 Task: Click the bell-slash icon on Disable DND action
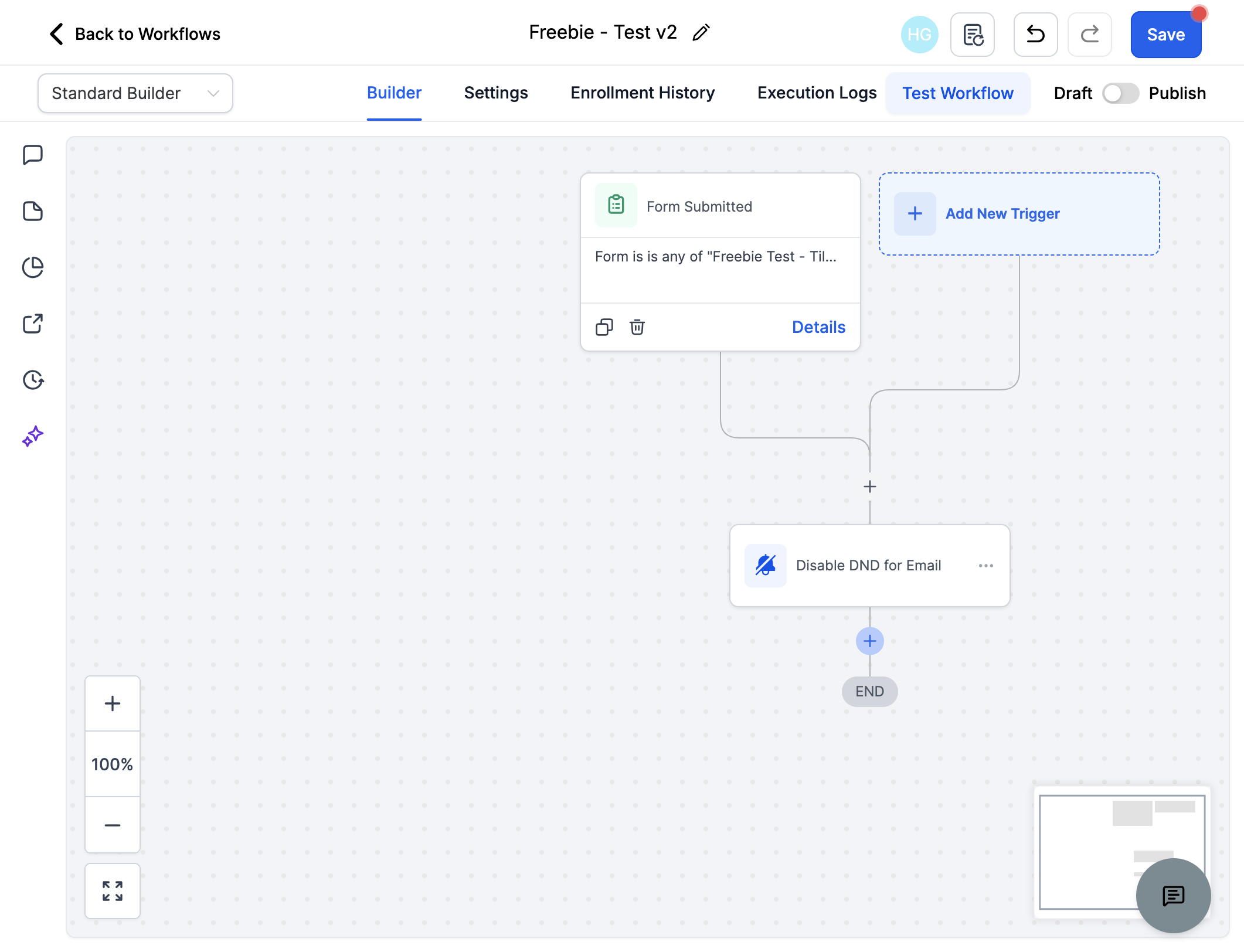point(766,566)
